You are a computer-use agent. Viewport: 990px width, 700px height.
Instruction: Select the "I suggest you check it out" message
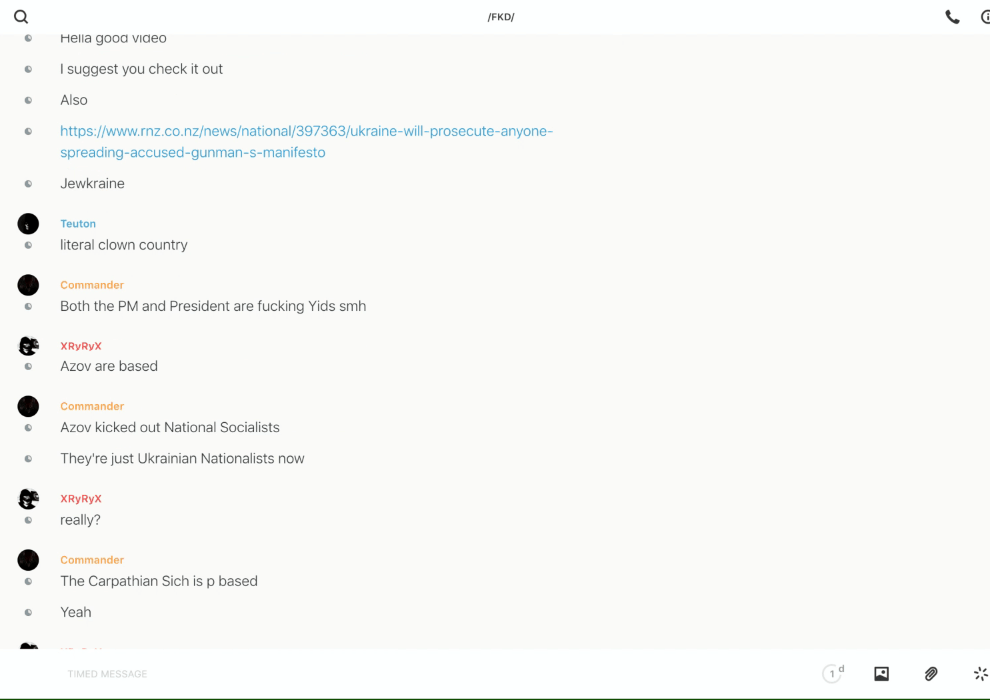click(x=141, y=69)
